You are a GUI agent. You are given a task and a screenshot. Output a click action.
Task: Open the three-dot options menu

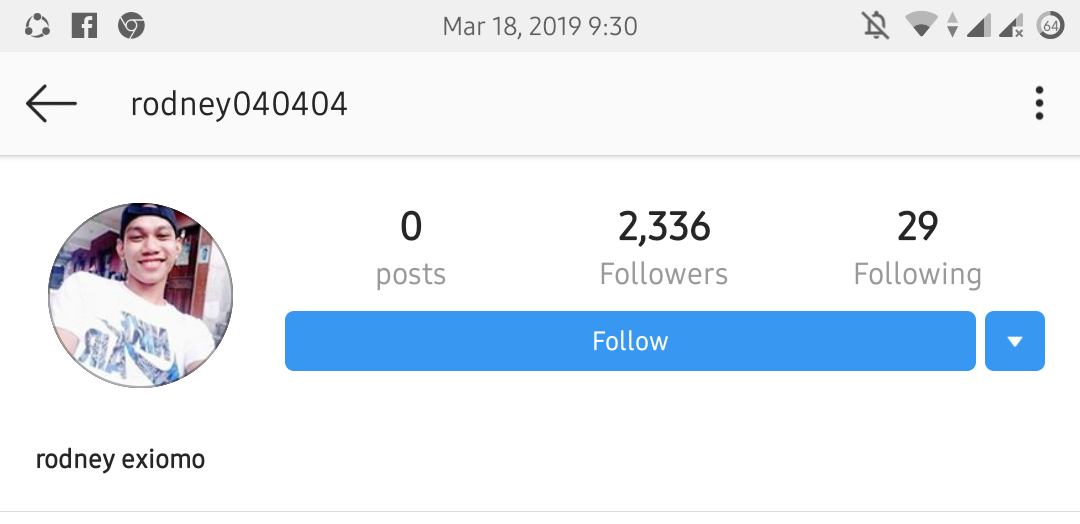pyautogui.click(x=1039, y=103)
